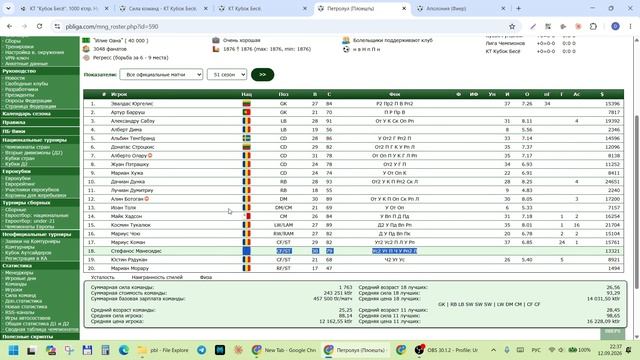The height and width of the screenshot is (360, 640).
Task: Open the pbl File Explorer taskbar item
Action: click(x=163, y=350)
